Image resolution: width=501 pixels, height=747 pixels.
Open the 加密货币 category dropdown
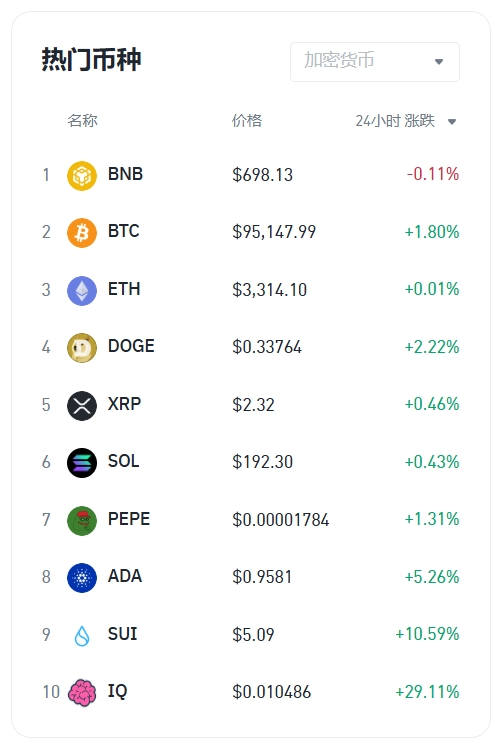pyautogui.click(x=375, y=61)
